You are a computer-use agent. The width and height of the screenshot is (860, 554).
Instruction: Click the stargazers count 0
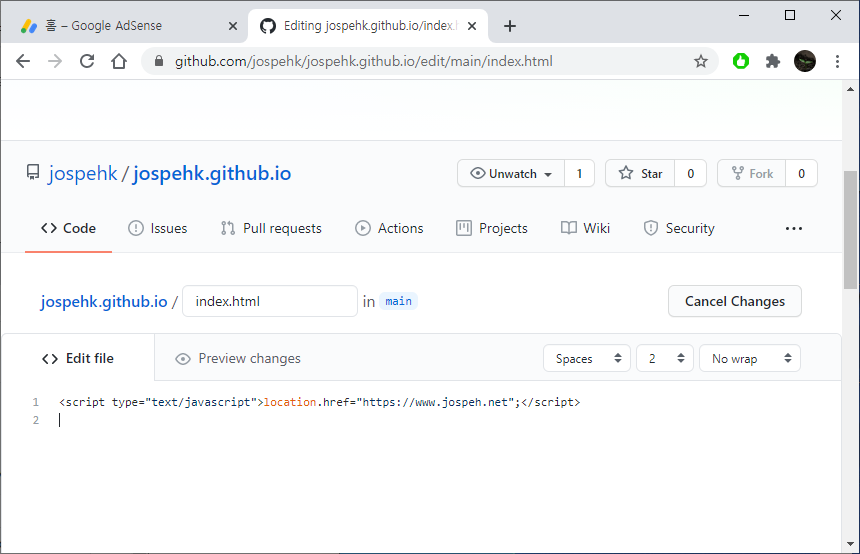click(x=691, y=173)
